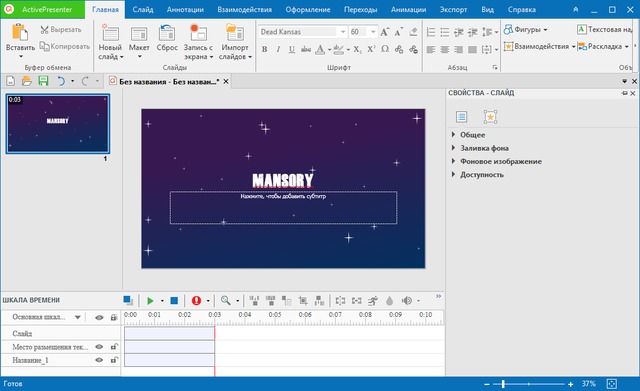
Task: Switch to the interactivity star properties tab
Action: (x=490, y=117)
